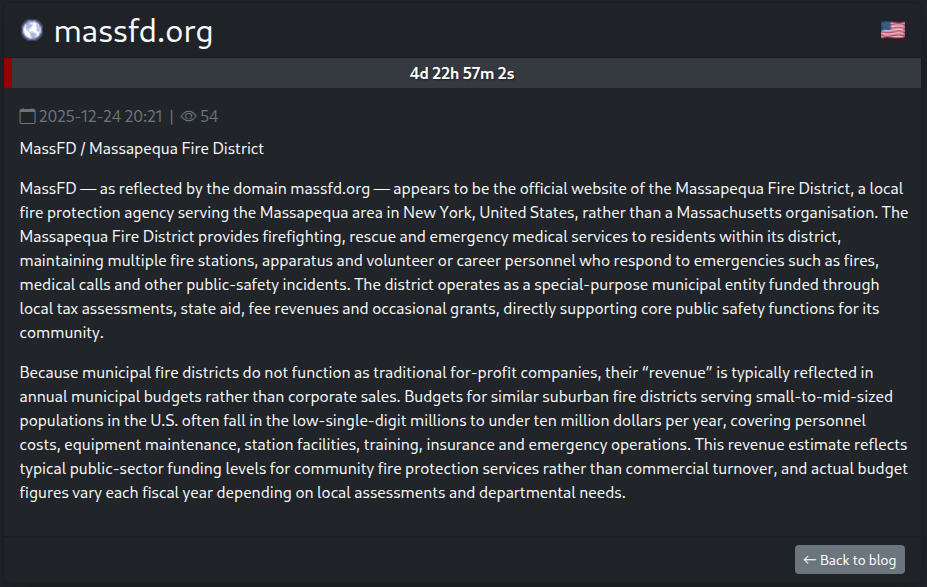
Task: Click the globe icon beside massfd.org
Action: click(32, 31)
